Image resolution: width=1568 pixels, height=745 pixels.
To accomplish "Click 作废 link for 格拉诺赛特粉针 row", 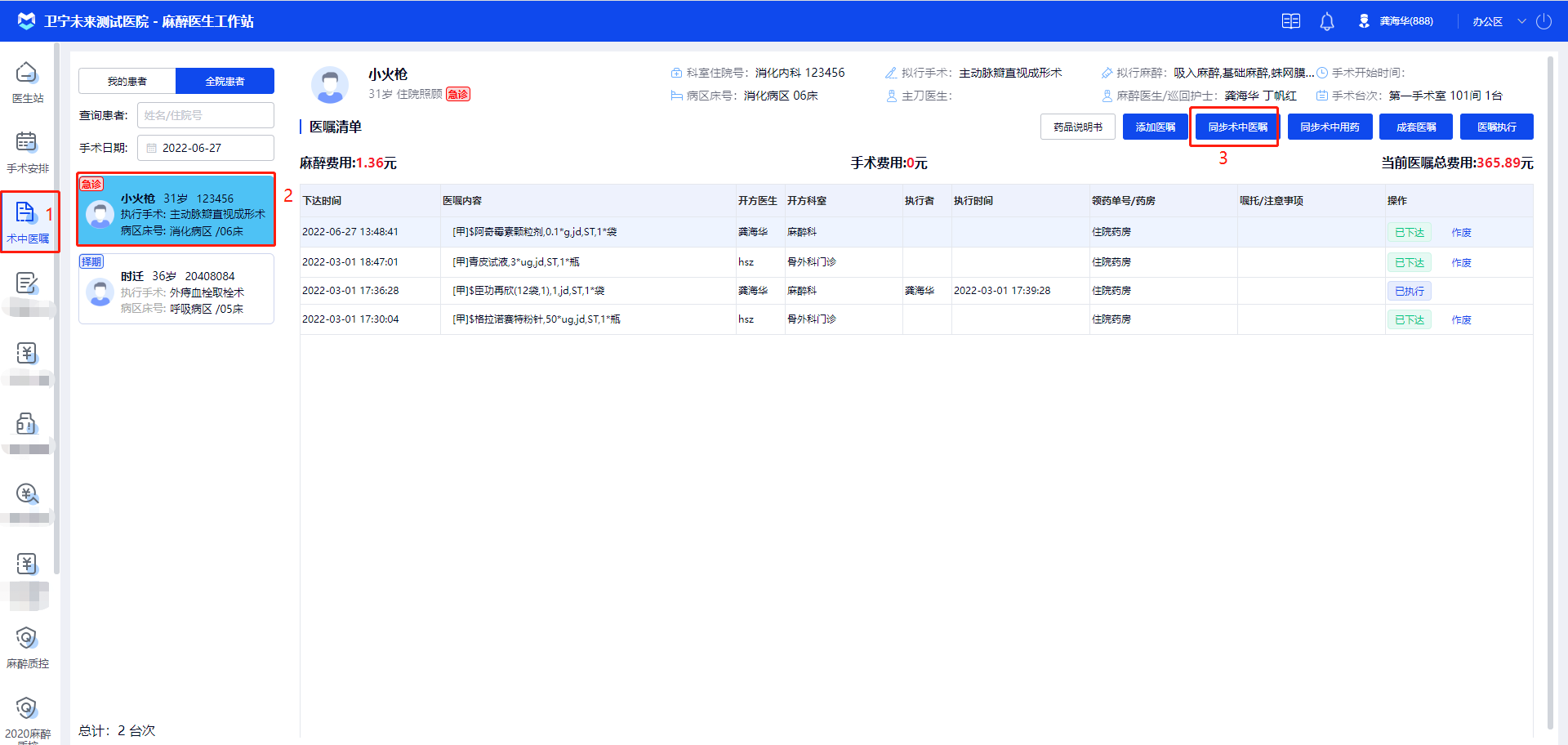I will pyautogui.click(x=1461, y=320).
